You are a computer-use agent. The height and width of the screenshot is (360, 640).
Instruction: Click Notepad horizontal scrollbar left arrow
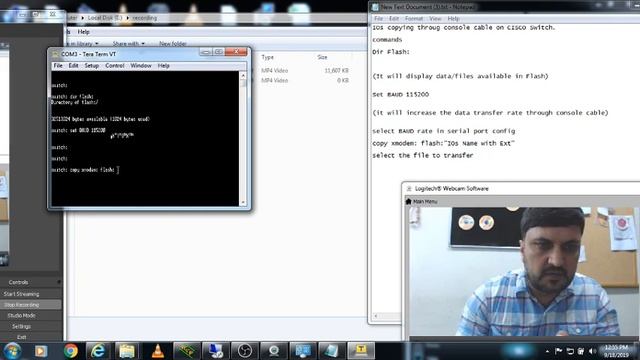pyautogui.click(x=376, y=316)
